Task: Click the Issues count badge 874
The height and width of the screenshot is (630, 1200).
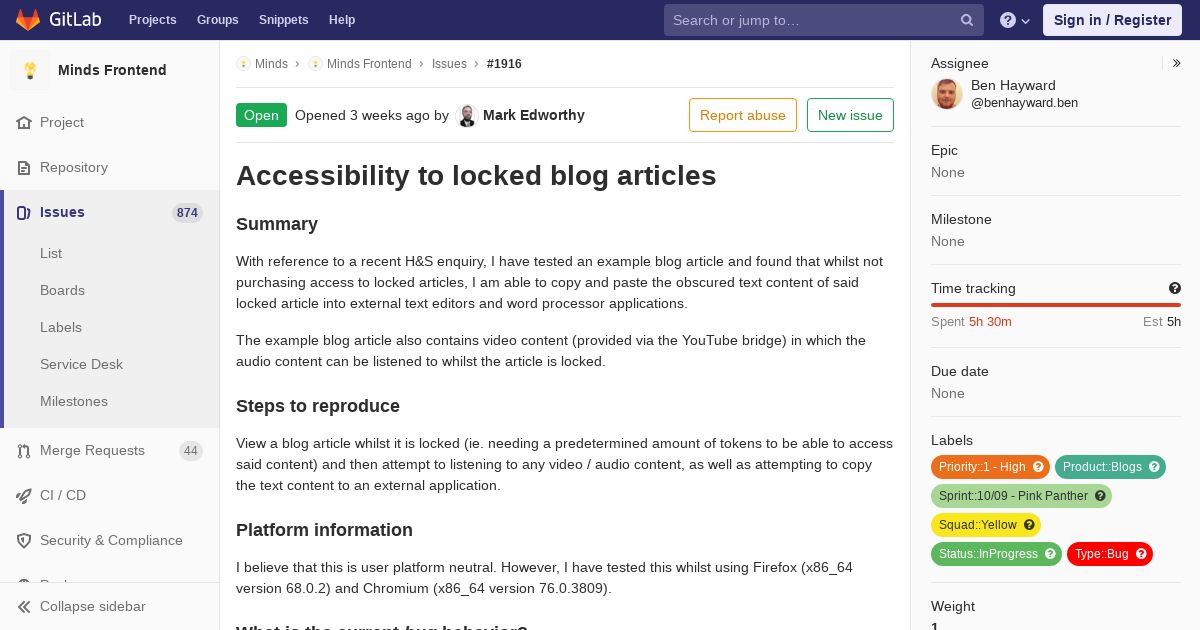Action: (x=187, y=212)
